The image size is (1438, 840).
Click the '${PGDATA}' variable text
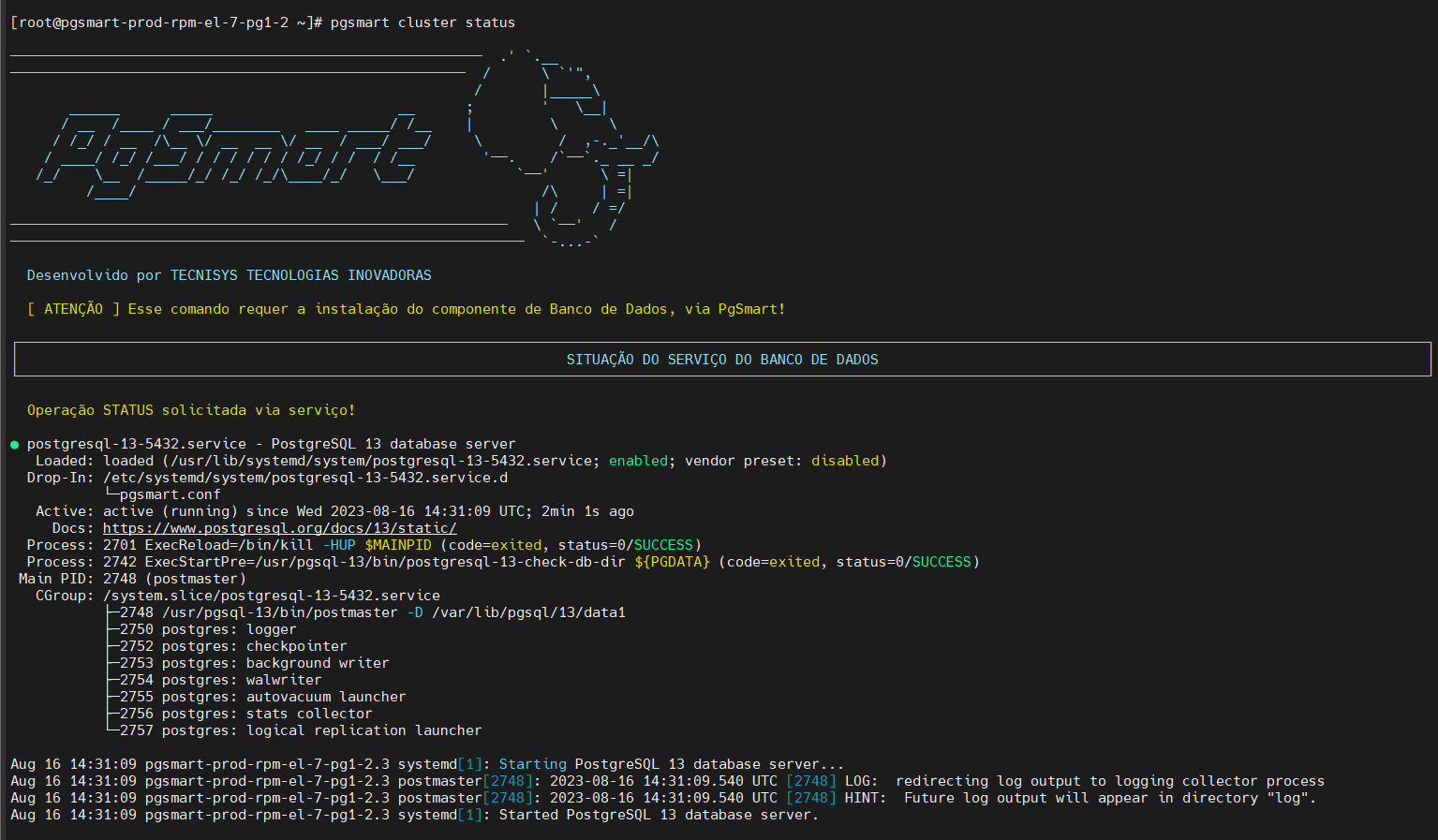click(673, 562)
